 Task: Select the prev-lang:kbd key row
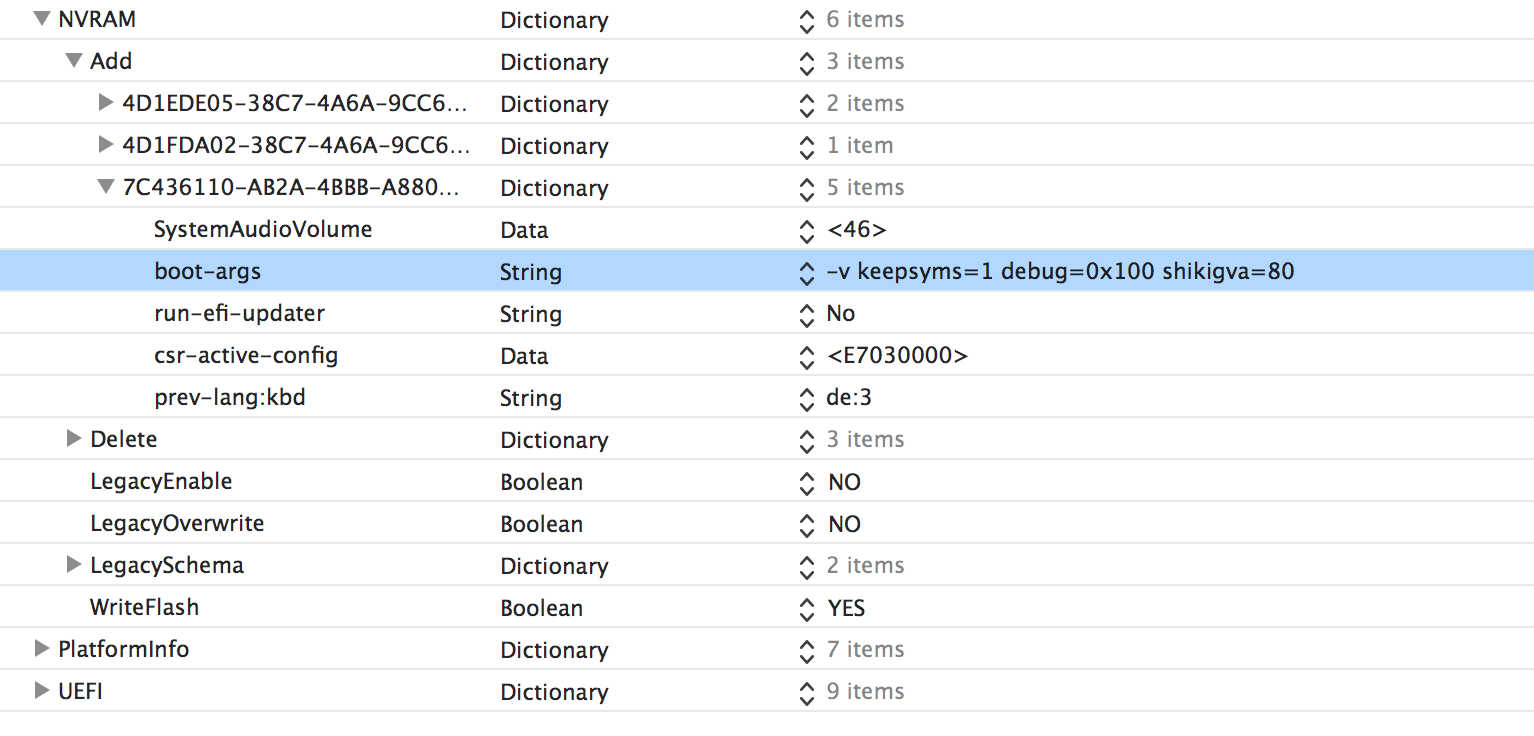(229, 398)
